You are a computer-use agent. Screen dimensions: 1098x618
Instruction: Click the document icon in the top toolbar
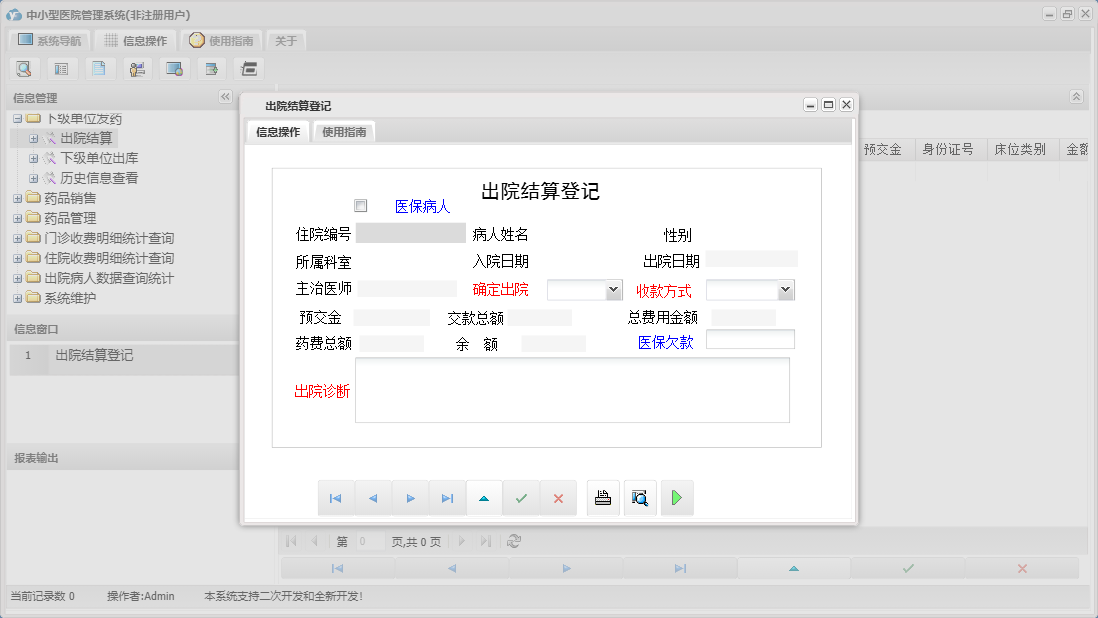tap(99, 68)
